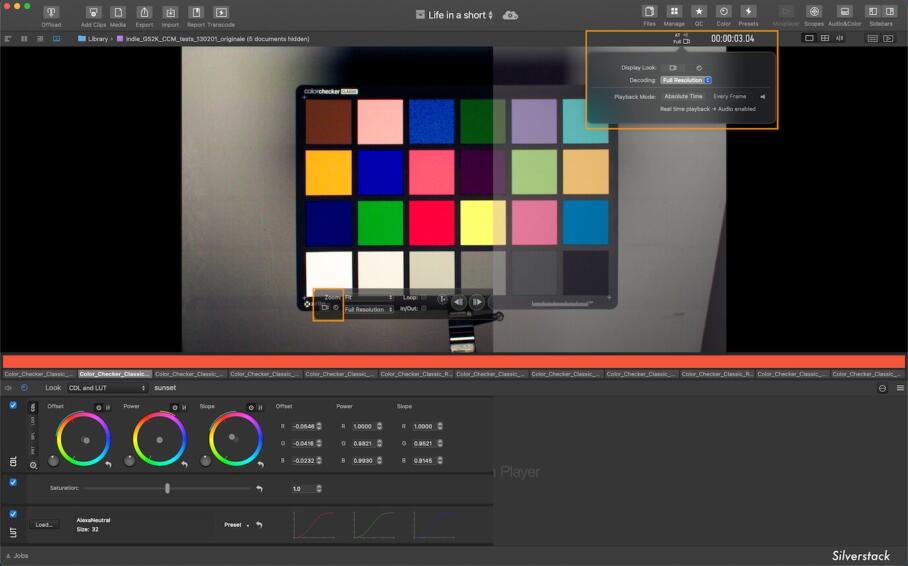Click the Power color wheel
Viewport: 908px width, 566px height.
(x=159, y=439)
